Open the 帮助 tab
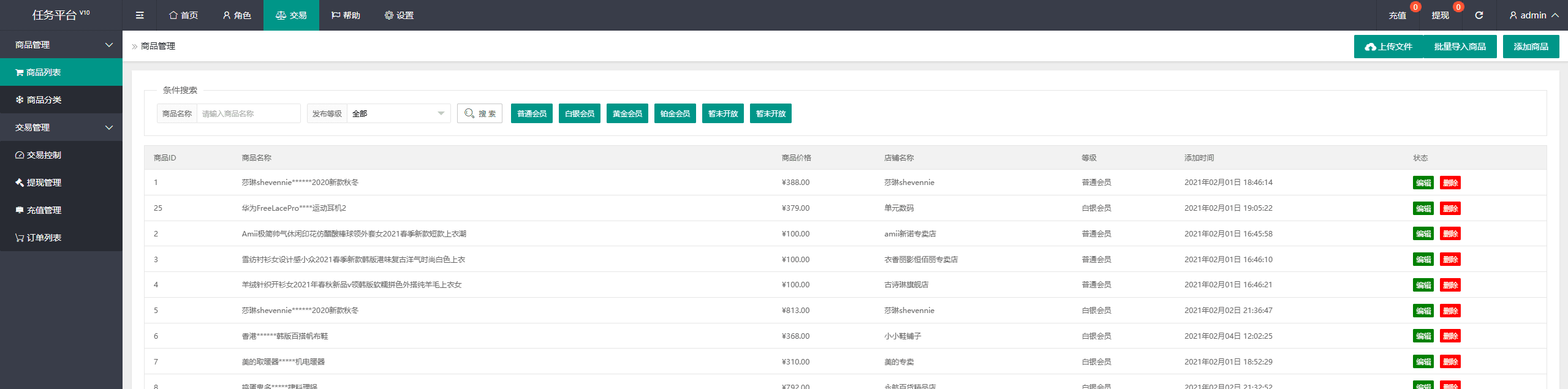 click(346, 15)
